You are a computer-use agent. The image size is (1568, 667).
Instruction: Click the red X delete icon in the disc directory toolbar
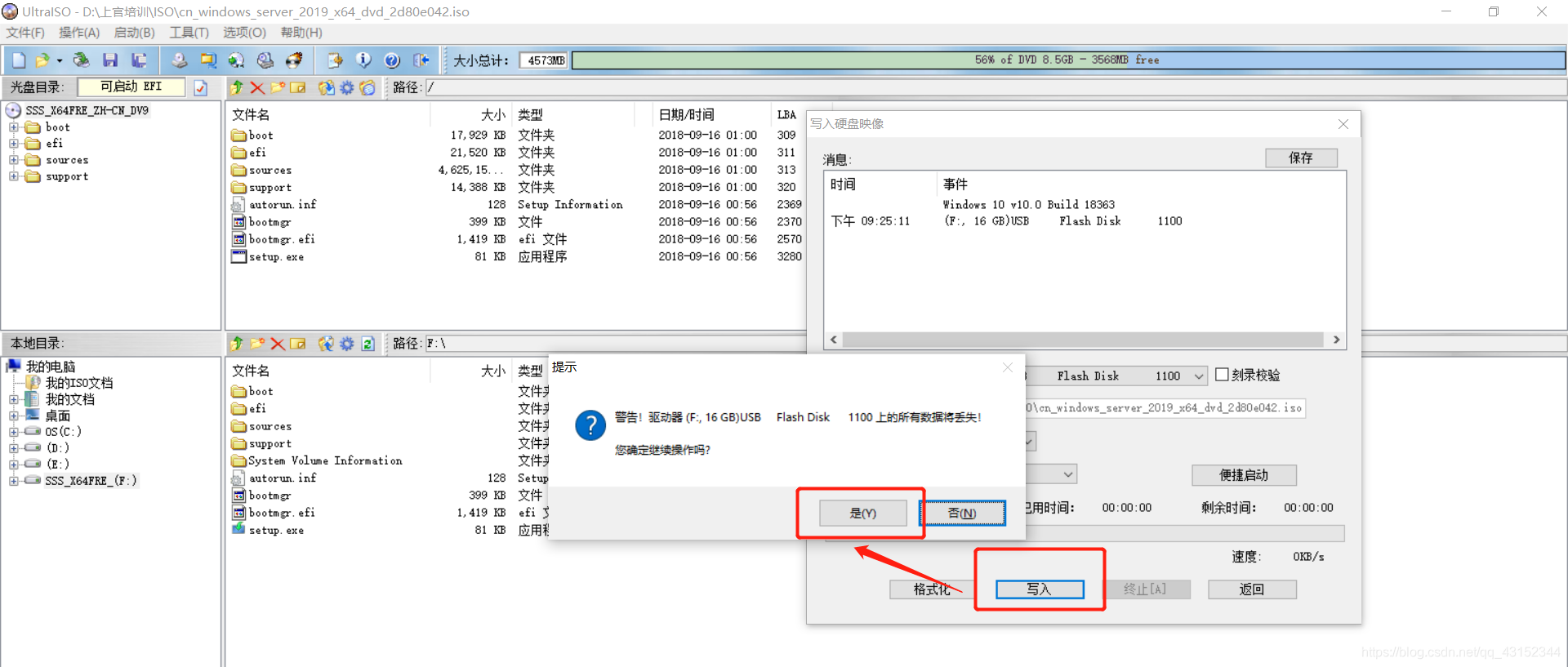click(x=257, y=87)
